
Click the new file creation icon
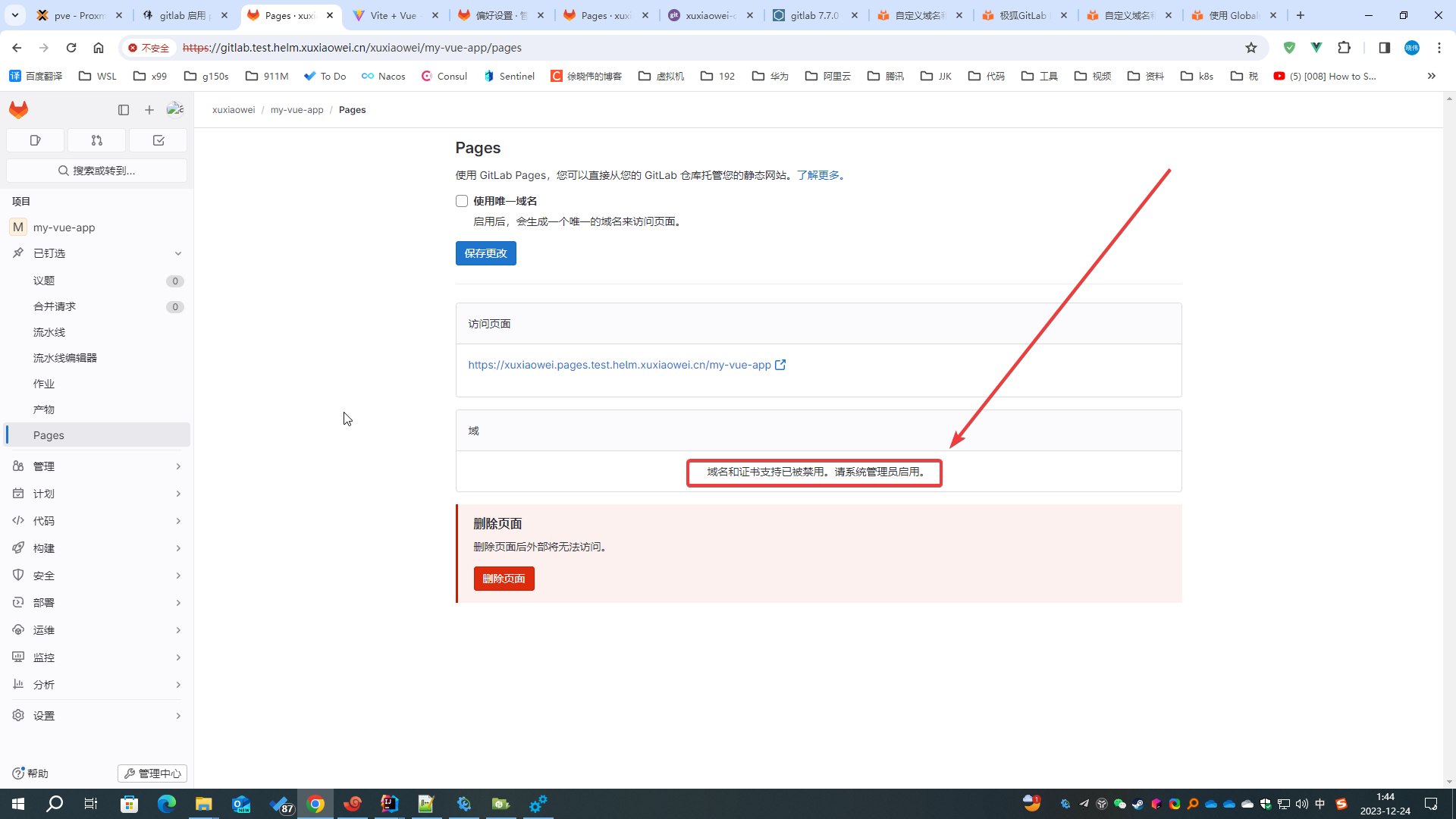click(x=149, y=109)
